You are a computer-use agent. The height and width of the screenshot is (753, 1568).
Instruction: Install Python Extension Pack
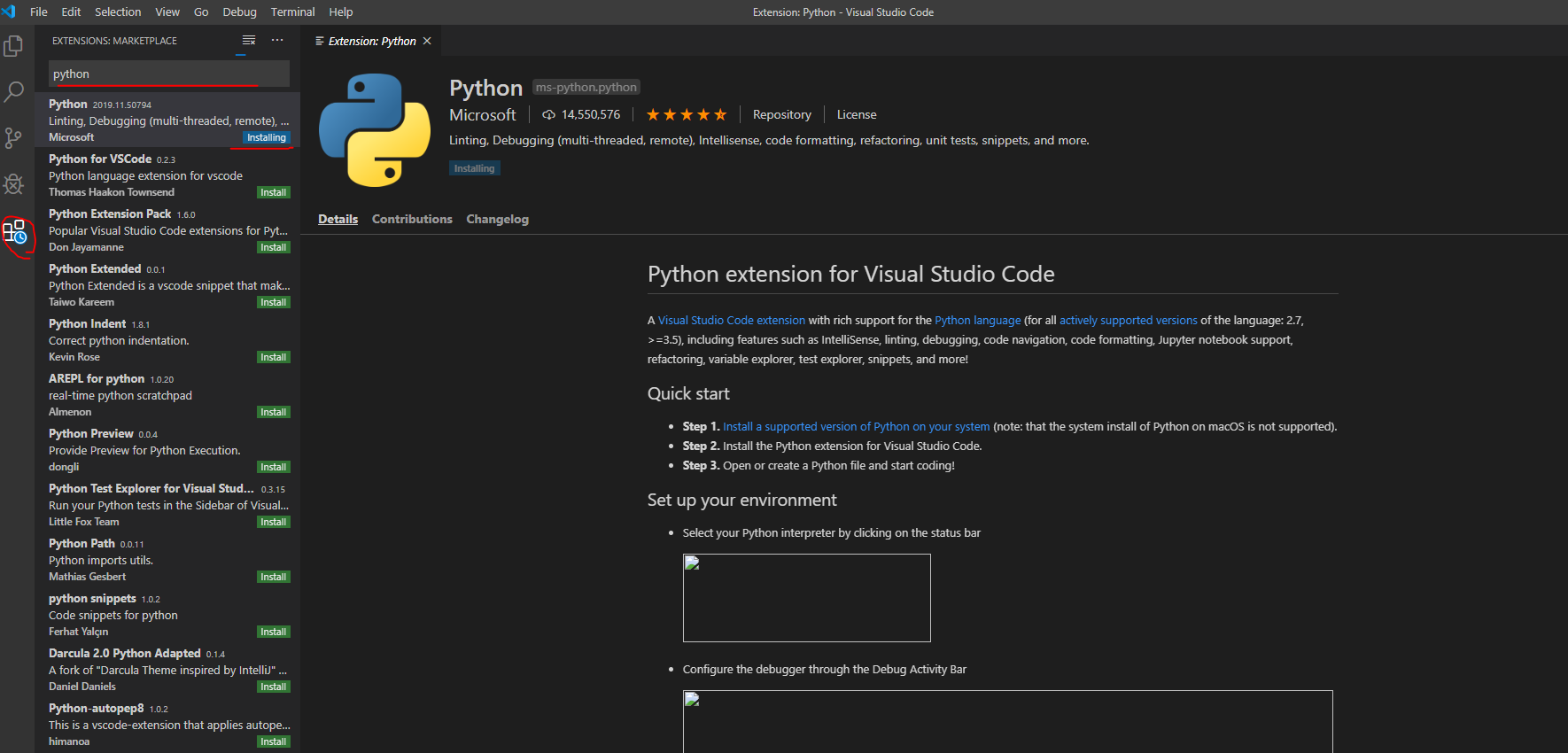[273, 247]
